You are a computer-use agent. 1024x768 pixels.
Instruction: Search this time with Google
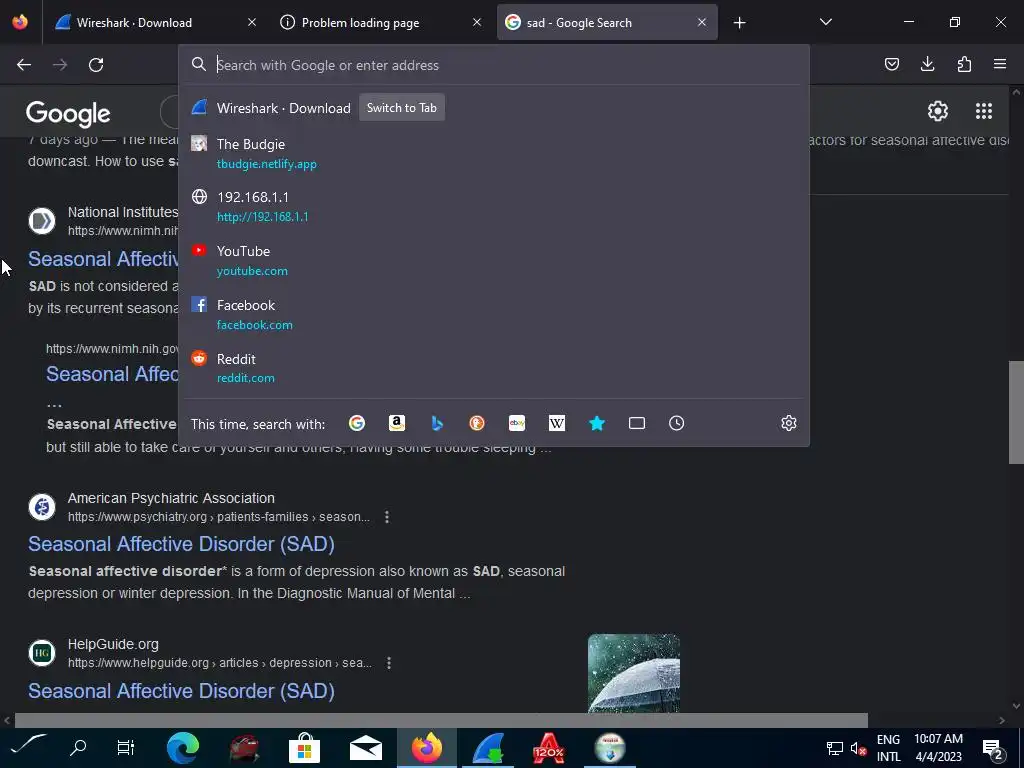[x=357, y=423]
